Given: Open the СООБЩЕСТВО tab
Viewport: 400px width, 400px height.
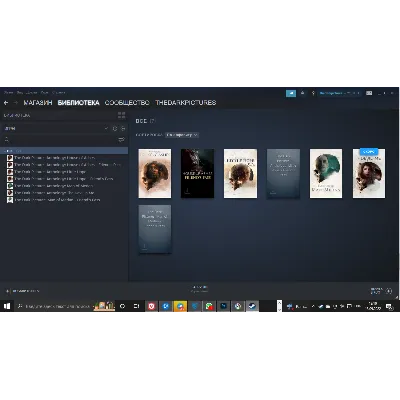Looking at the screenshot, I should [127, 103].
